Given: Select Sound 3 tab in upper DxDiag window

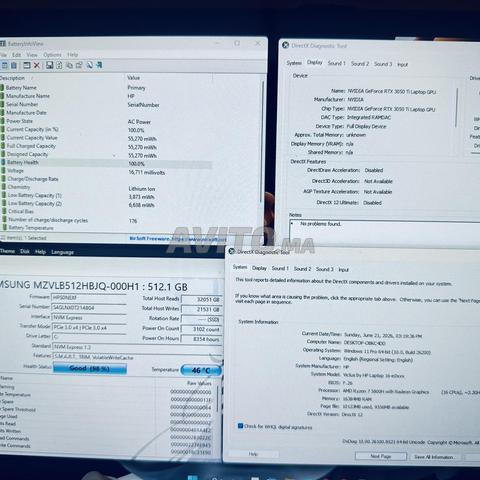Looking at the screenshot, I should [x=383, y=64].
